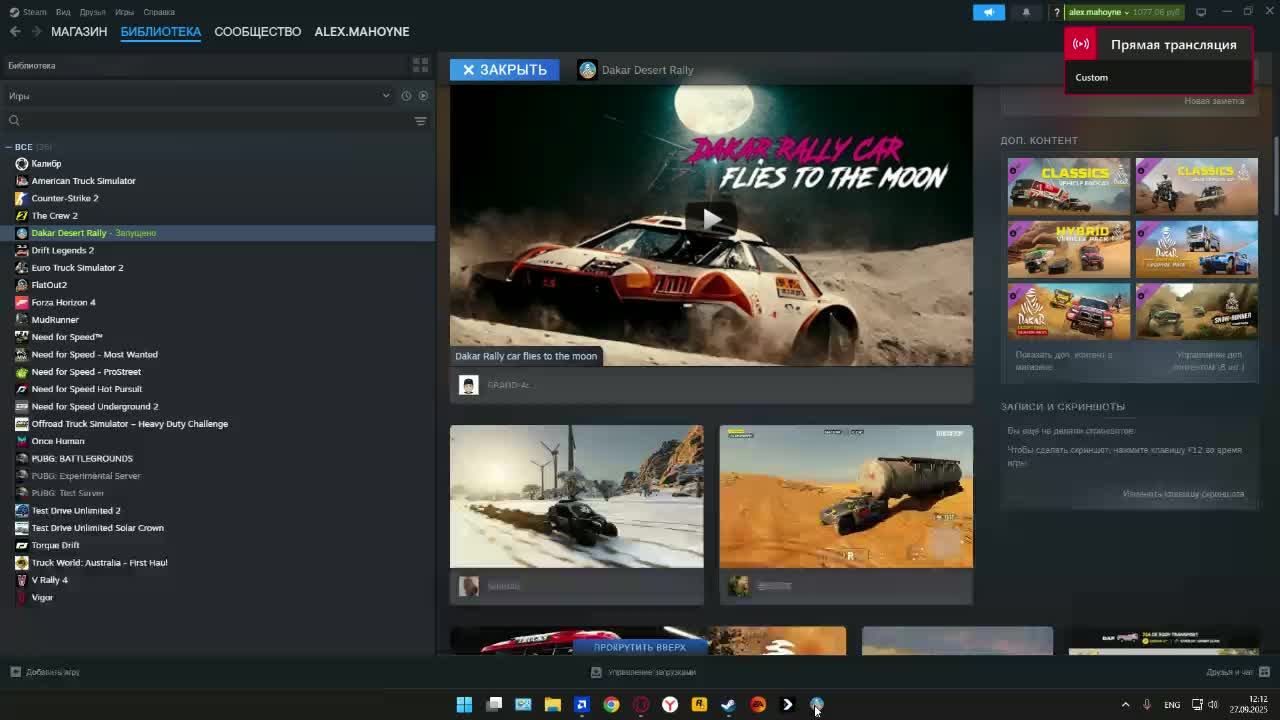Open the Windows Start menu

(464, 705)
